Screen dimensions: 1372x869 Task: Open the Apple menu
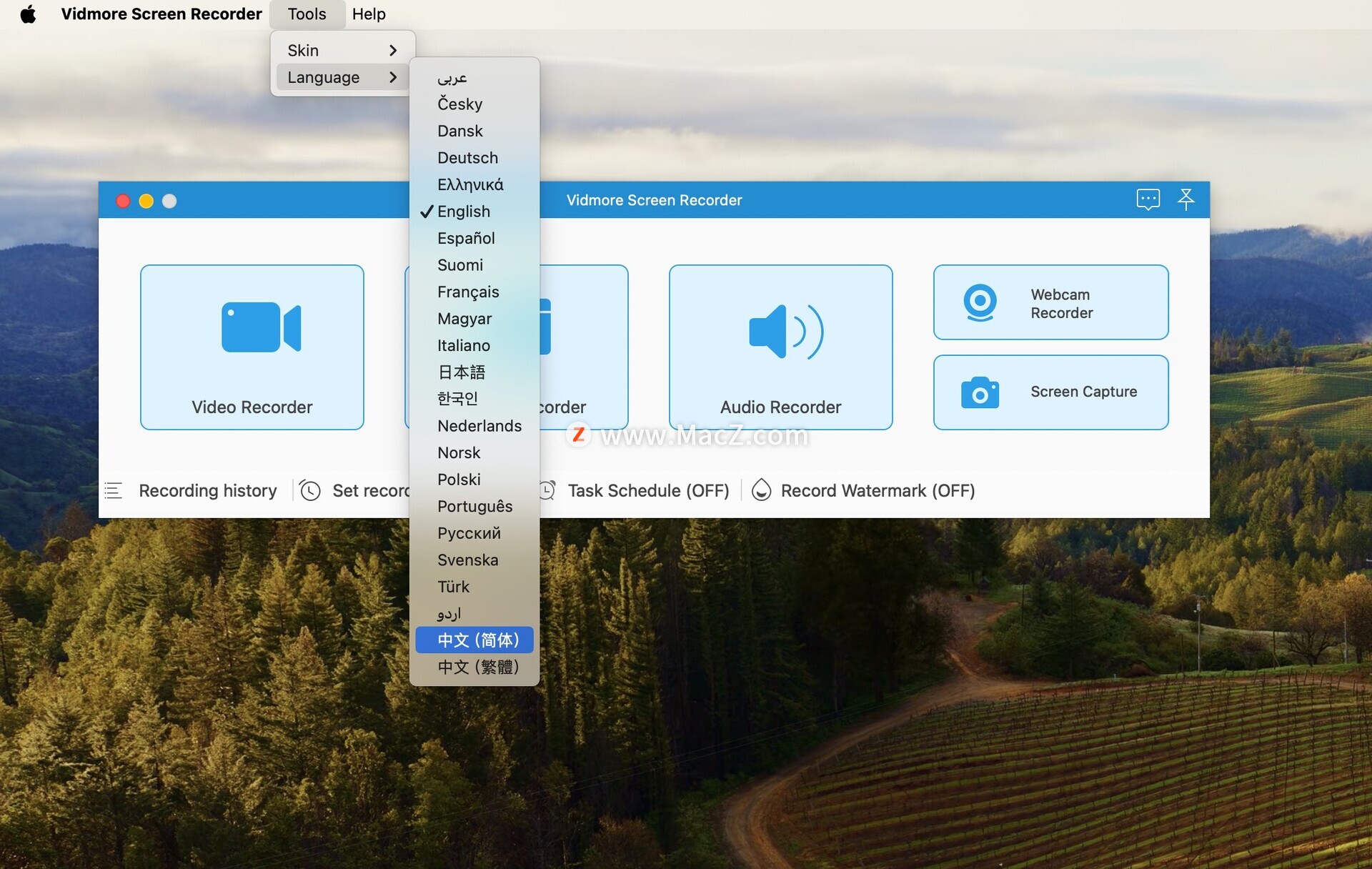click(29, 14)
